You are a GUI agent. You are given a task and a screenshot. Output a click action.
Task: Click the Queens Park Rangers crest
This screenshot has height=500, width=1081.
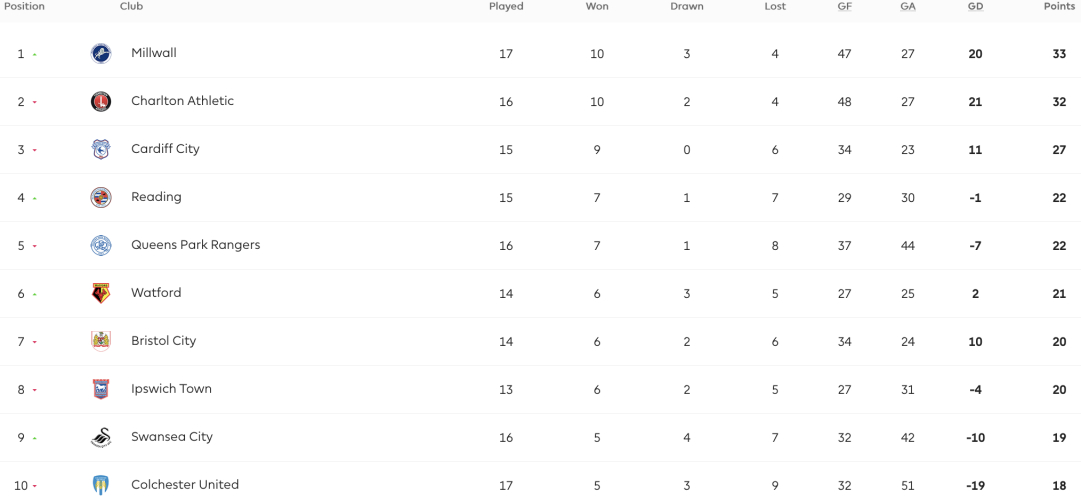(101, 246)
